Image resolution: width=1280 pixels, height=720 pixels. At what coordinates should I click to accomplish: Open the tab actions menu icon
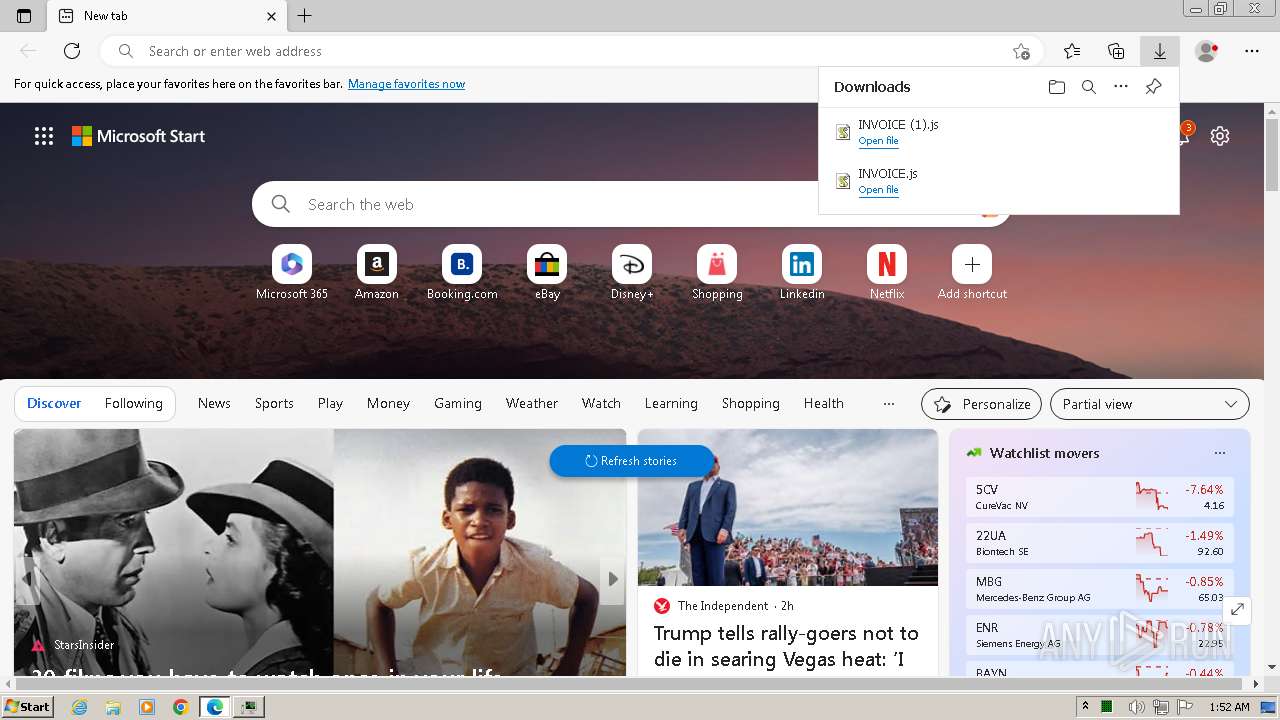[x=24, y=15]
